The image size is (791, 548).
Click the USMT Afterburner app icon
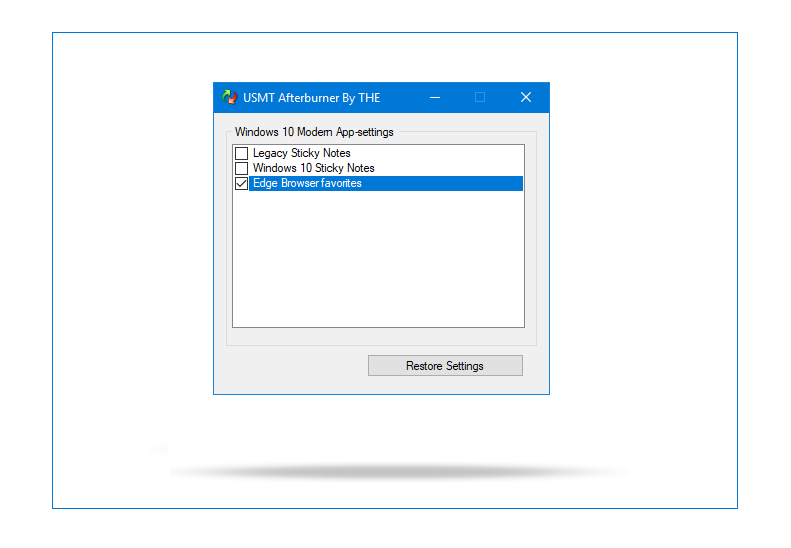pos(230,97)
